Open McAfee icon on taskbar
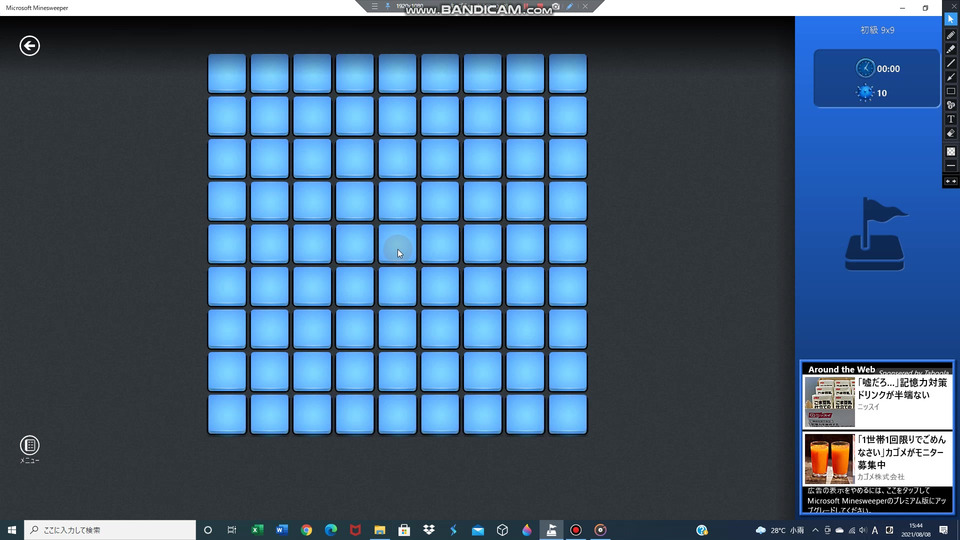The image size is (960, 540). (355, 530)
